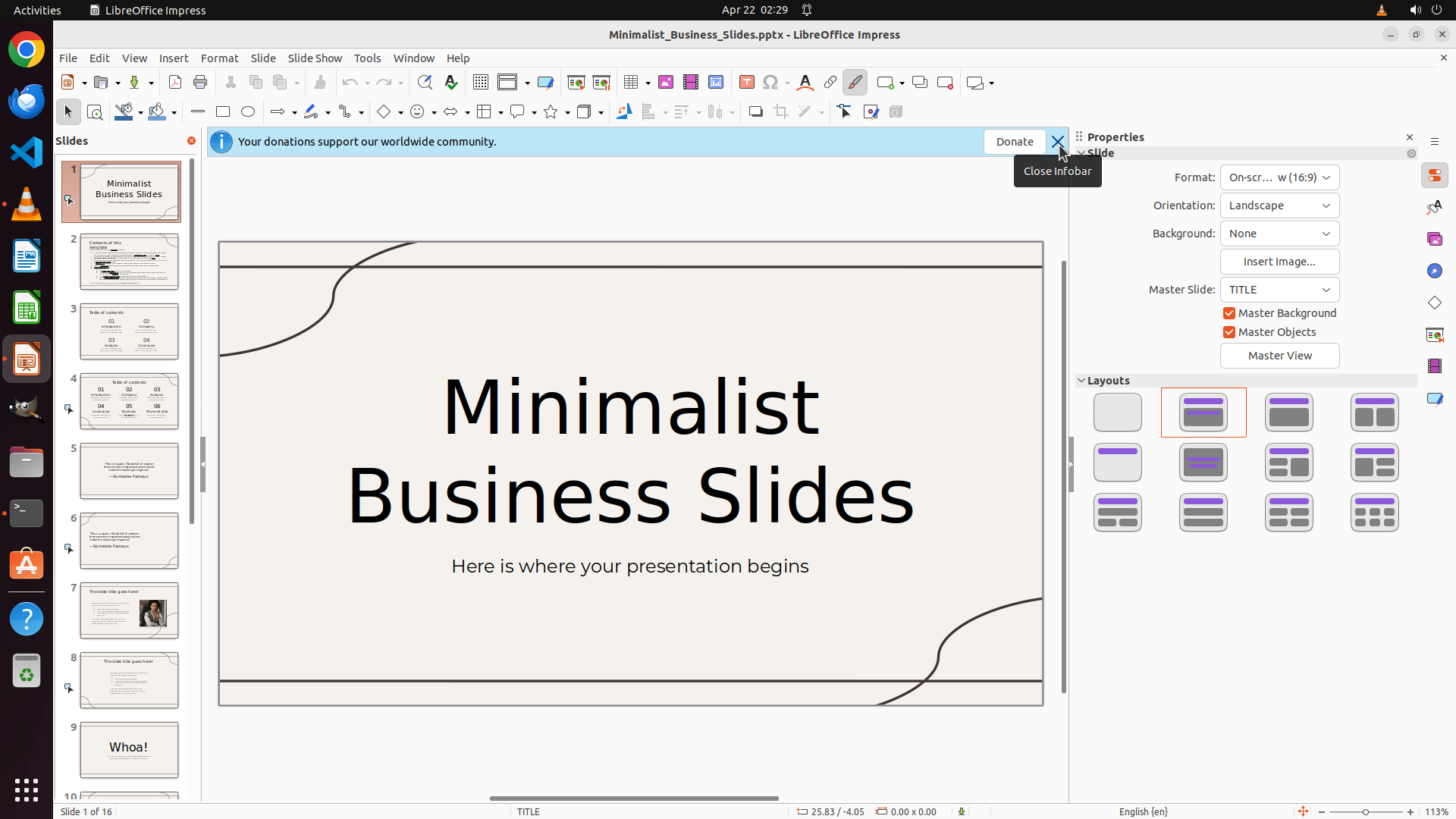This screenshot has height=819, width=1456.
Task: Click the zoom slider in status bar
Action: coord(1365,811)
